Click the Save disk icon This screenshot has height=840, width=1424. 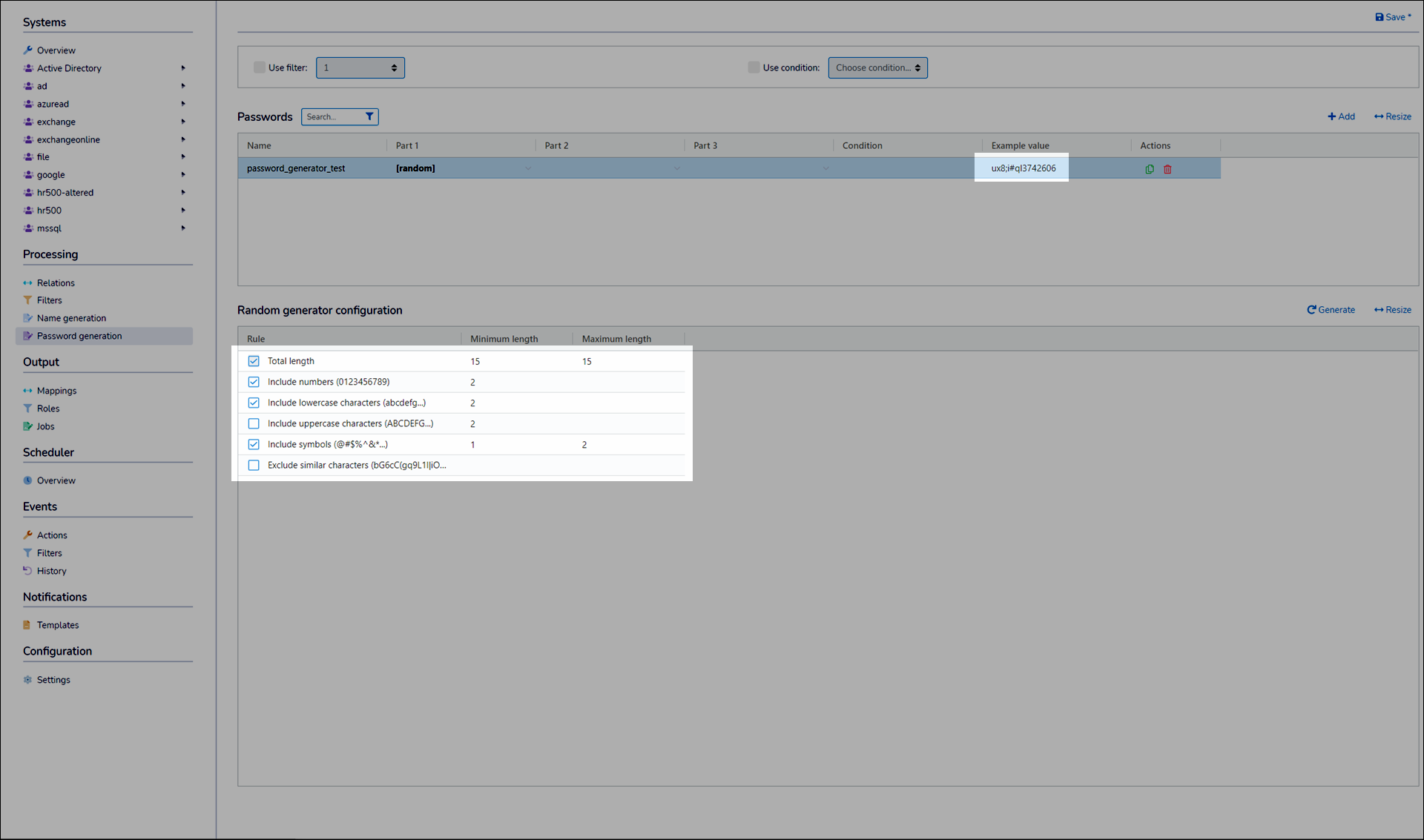1379,17
